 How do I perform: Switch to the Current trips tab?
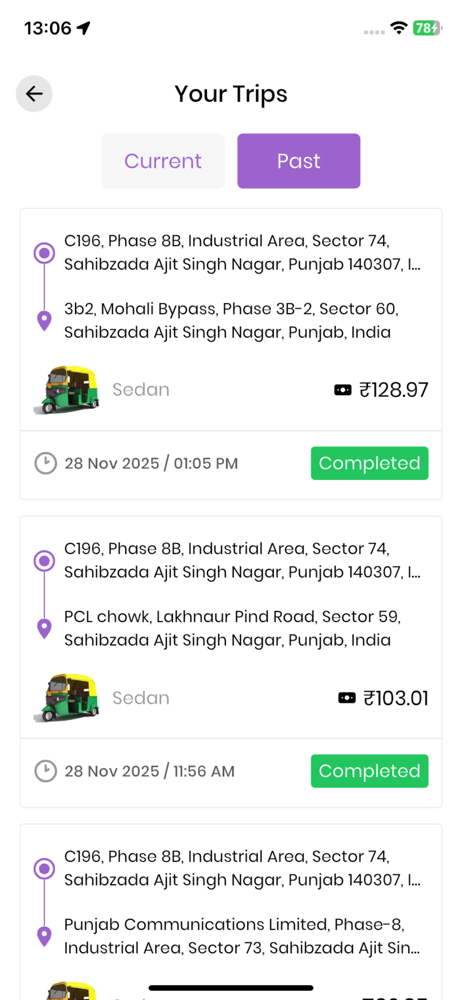[x=163, y=161]
